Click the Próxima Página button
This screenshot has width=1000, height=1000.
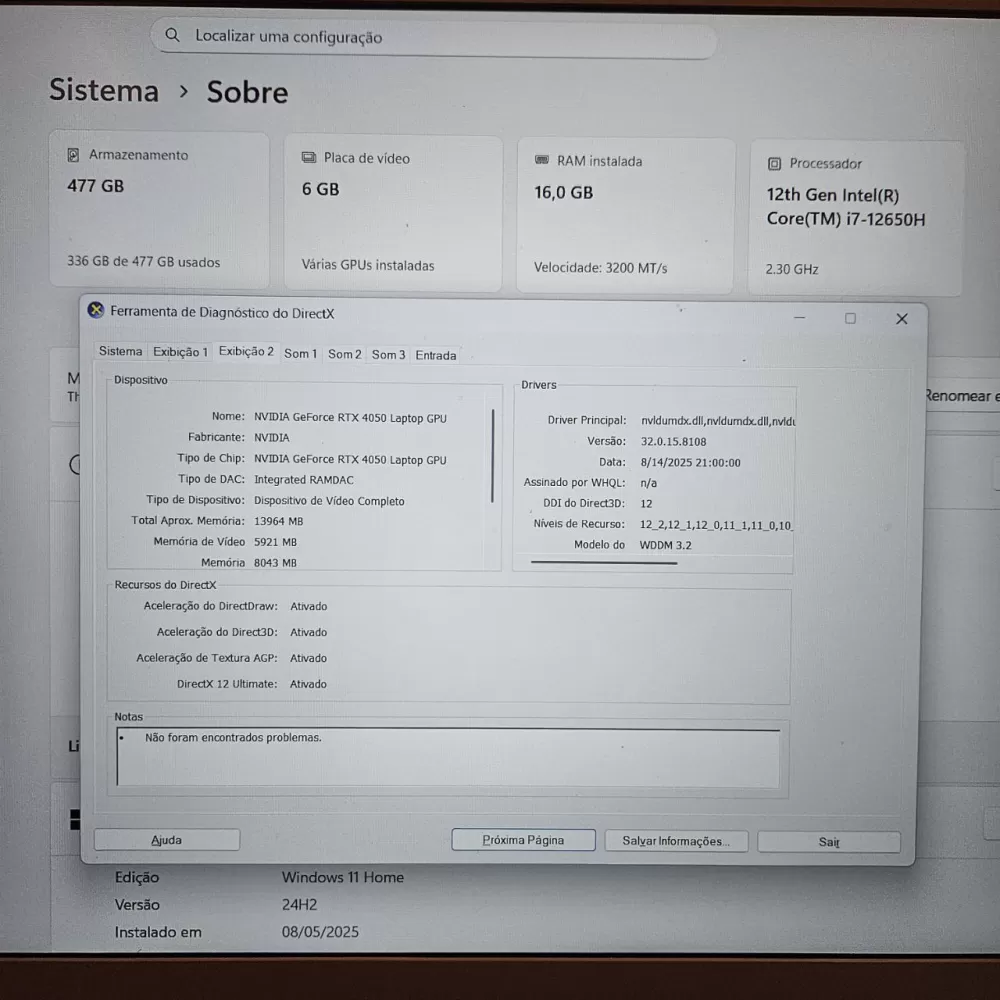pyautogui.click(x=523, y=840)
